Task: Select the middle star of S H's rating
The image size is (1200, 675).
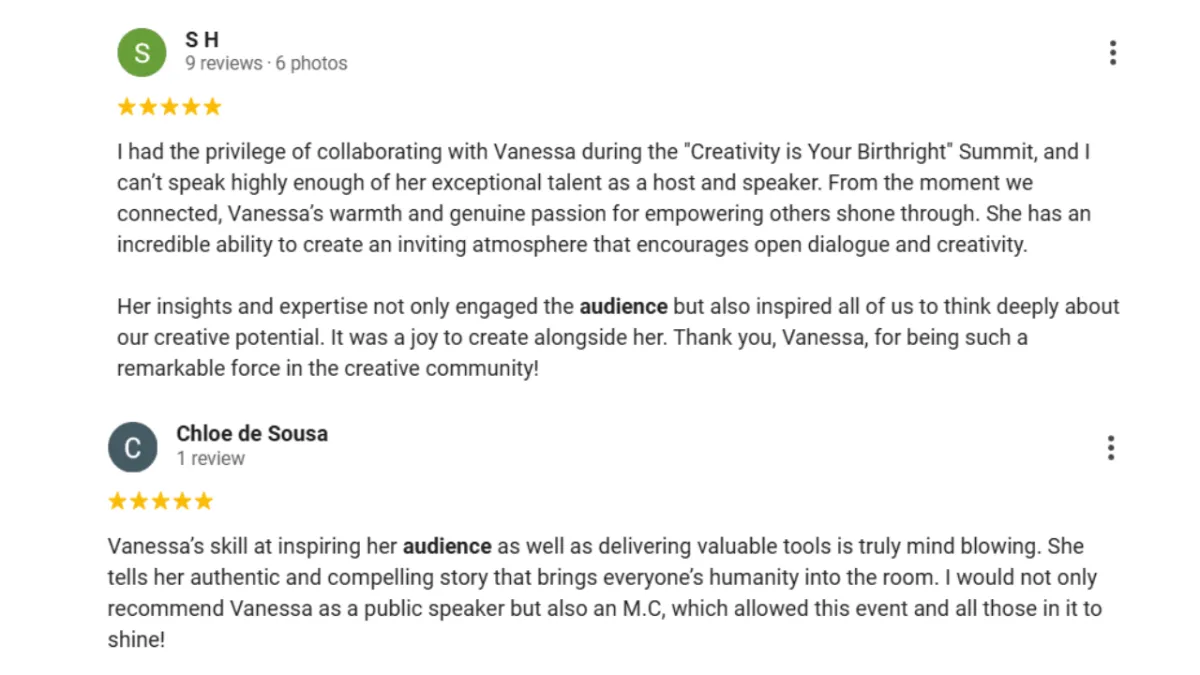Action: pyautogui.click(x=169, y=107)
